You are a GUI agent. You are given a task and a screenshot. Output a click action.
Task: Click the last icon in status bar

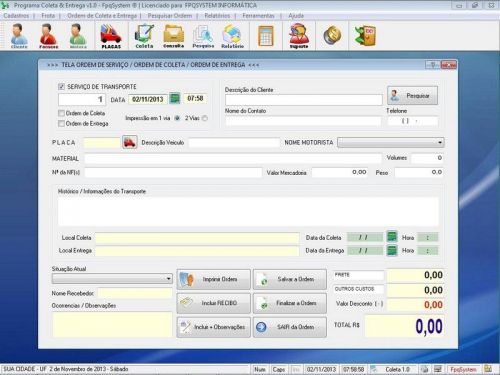[x=488, y=369]
